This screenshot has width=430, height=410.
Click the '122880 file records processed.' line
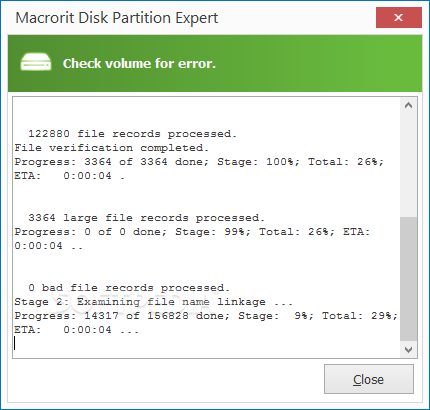click(x=132, y=134)
